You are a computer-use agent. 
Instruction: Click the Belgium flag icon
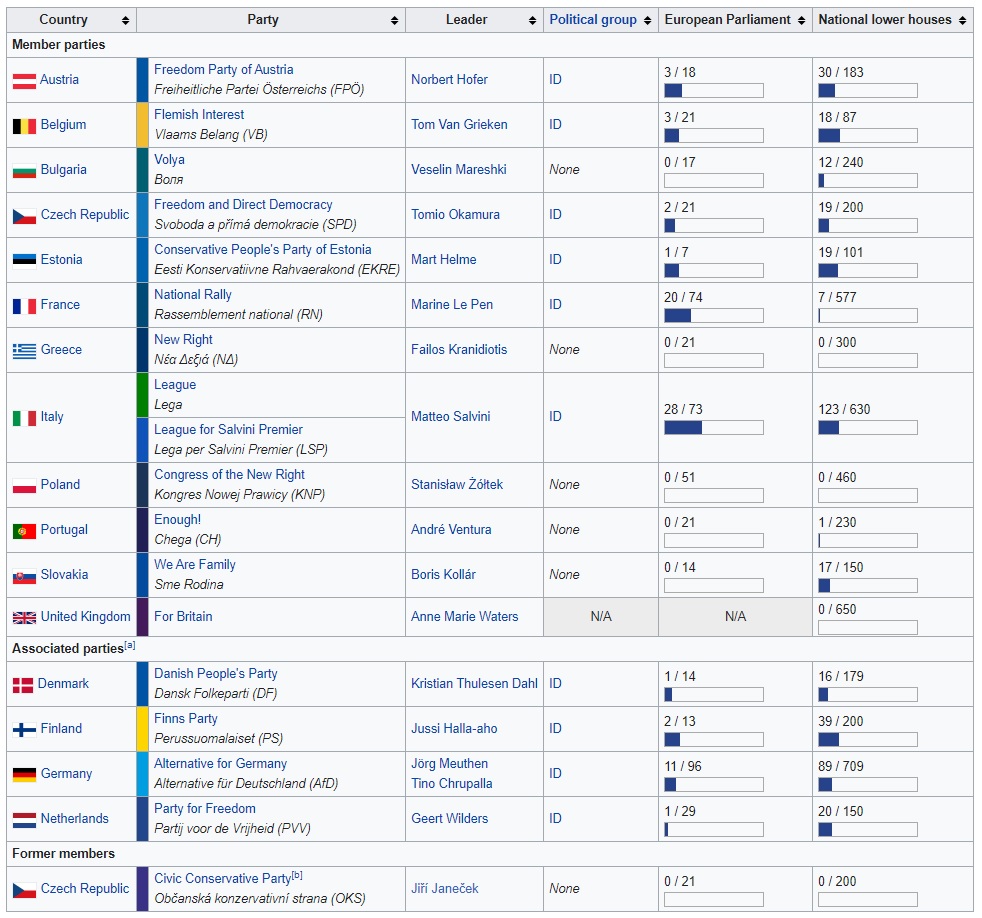(24, 125)
